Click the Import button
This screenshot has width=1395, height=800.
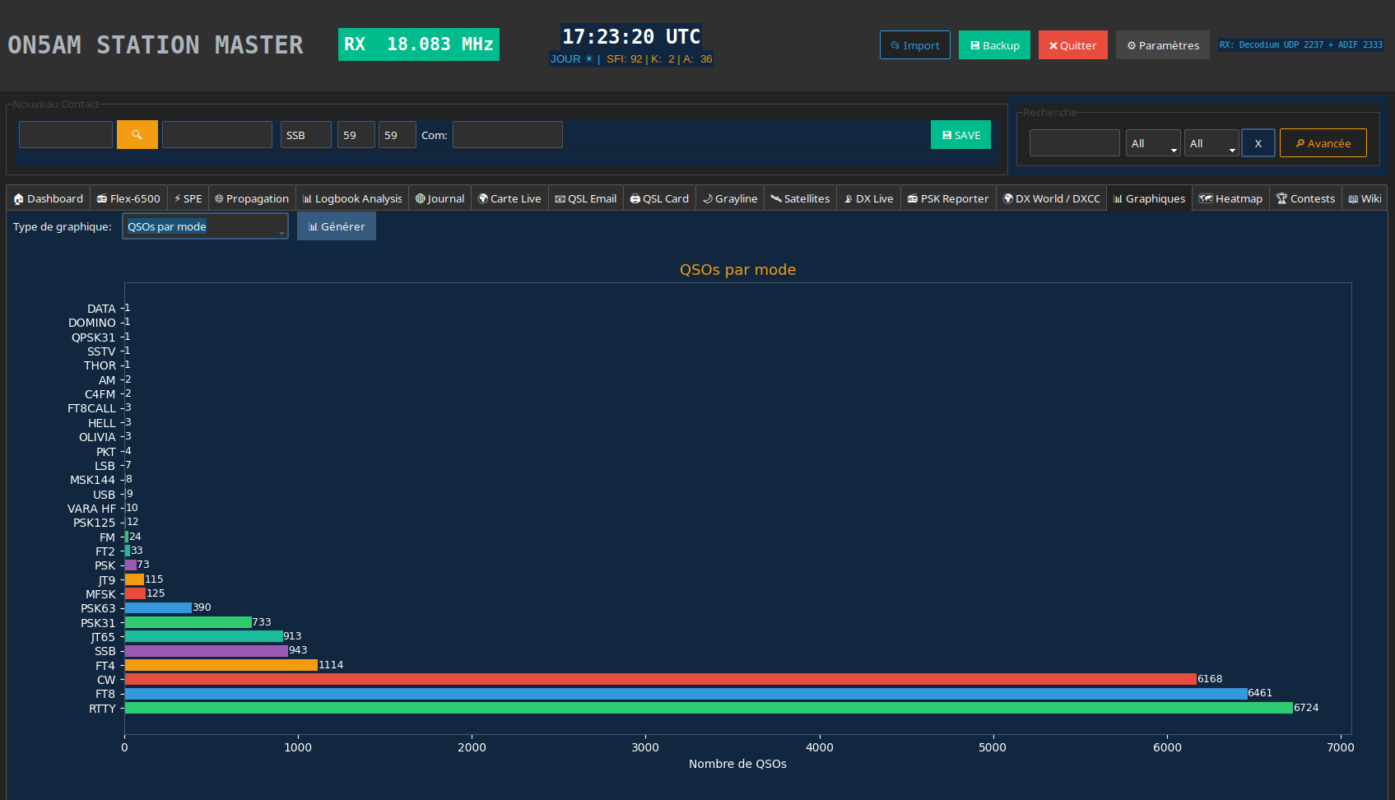coord(915,45)
